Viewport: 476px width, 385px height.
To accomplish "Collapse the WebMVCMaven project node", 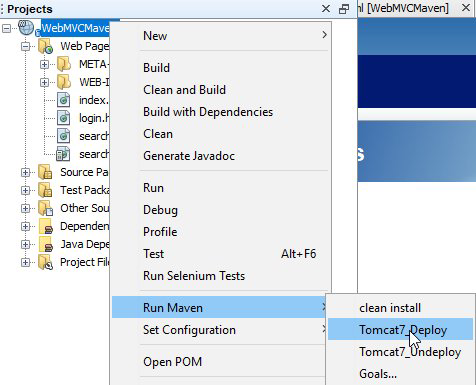I will tap(6, 28).
